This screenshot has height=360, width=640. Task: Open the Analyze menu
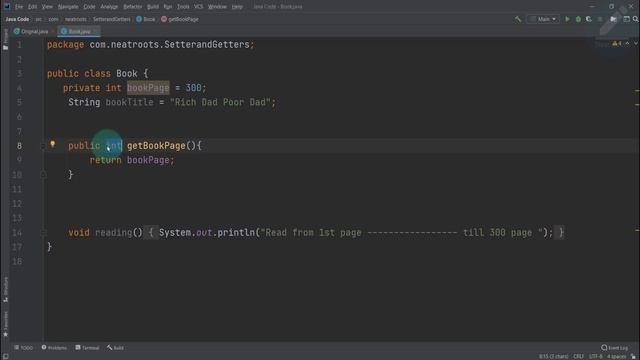109,7
